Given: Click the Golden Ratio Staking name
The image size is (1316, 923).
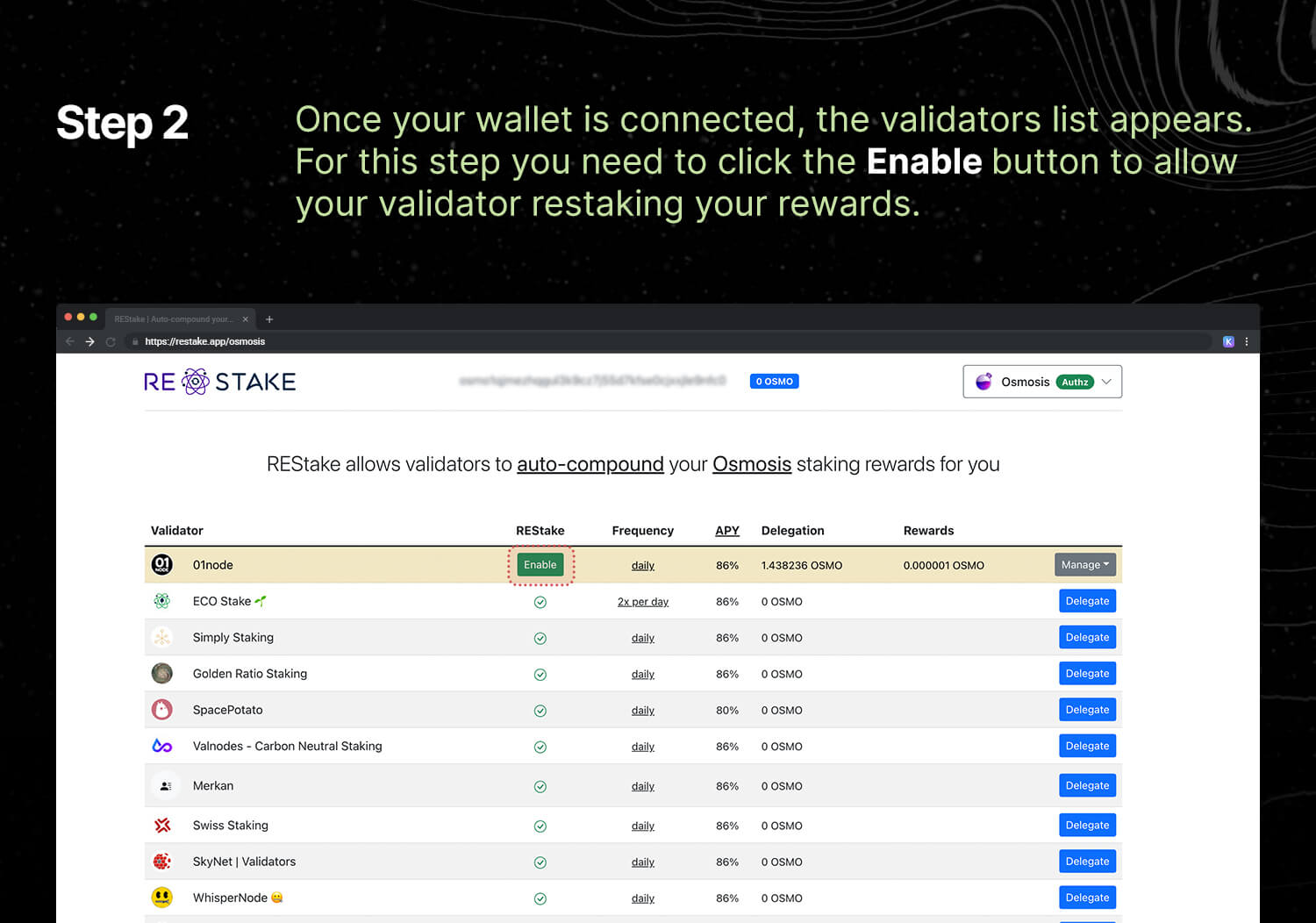Looking at the screenshot, I should [x=250, y=674].
